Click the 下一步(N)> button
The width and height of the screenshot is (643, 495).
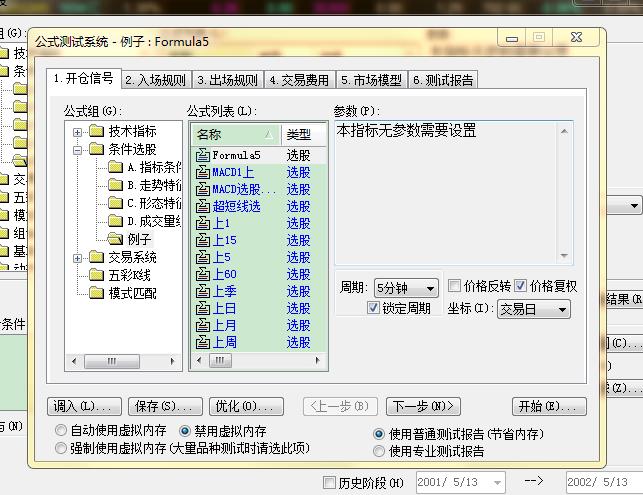click(x=423, y=406)
